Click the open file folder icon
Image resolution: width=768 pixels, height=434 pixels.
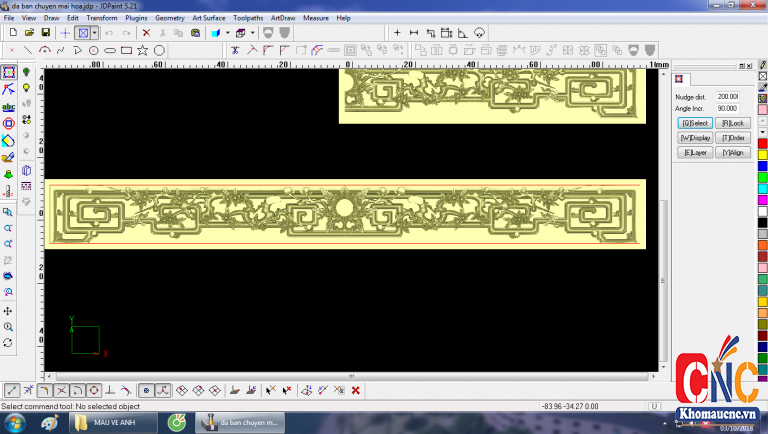pyautogui.click(x=29, y=33)
